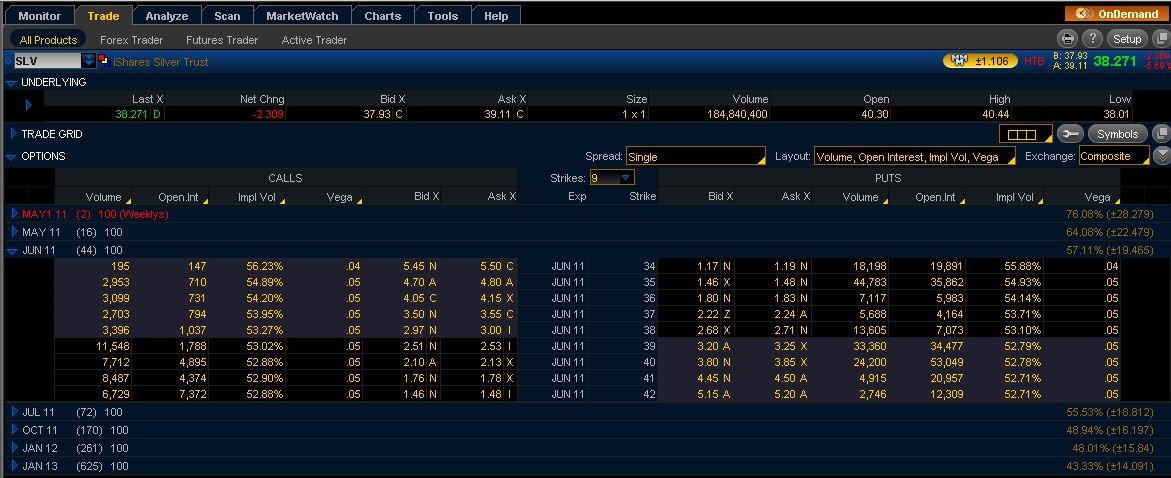
Task: Click the detach icon beside Symbols button
Action: pyautogui.click(x=1161, y=134)
